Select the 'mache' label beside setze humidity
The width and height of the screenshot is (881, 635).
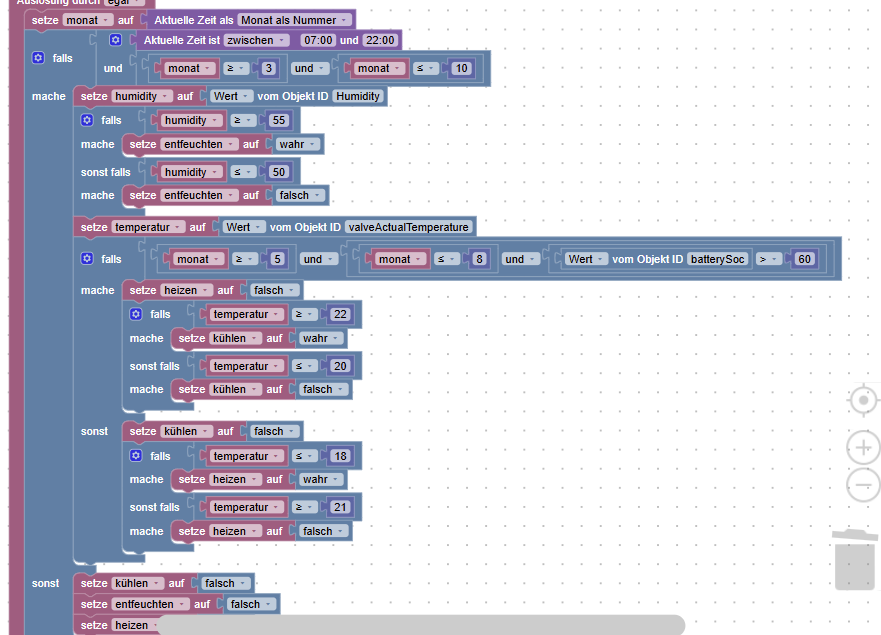pyautogui.click(x=49, y=96)
